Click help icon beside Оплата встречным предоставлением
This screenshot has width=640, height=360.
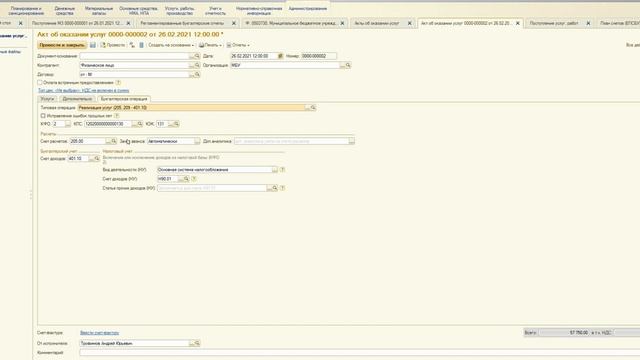(118, 82)
